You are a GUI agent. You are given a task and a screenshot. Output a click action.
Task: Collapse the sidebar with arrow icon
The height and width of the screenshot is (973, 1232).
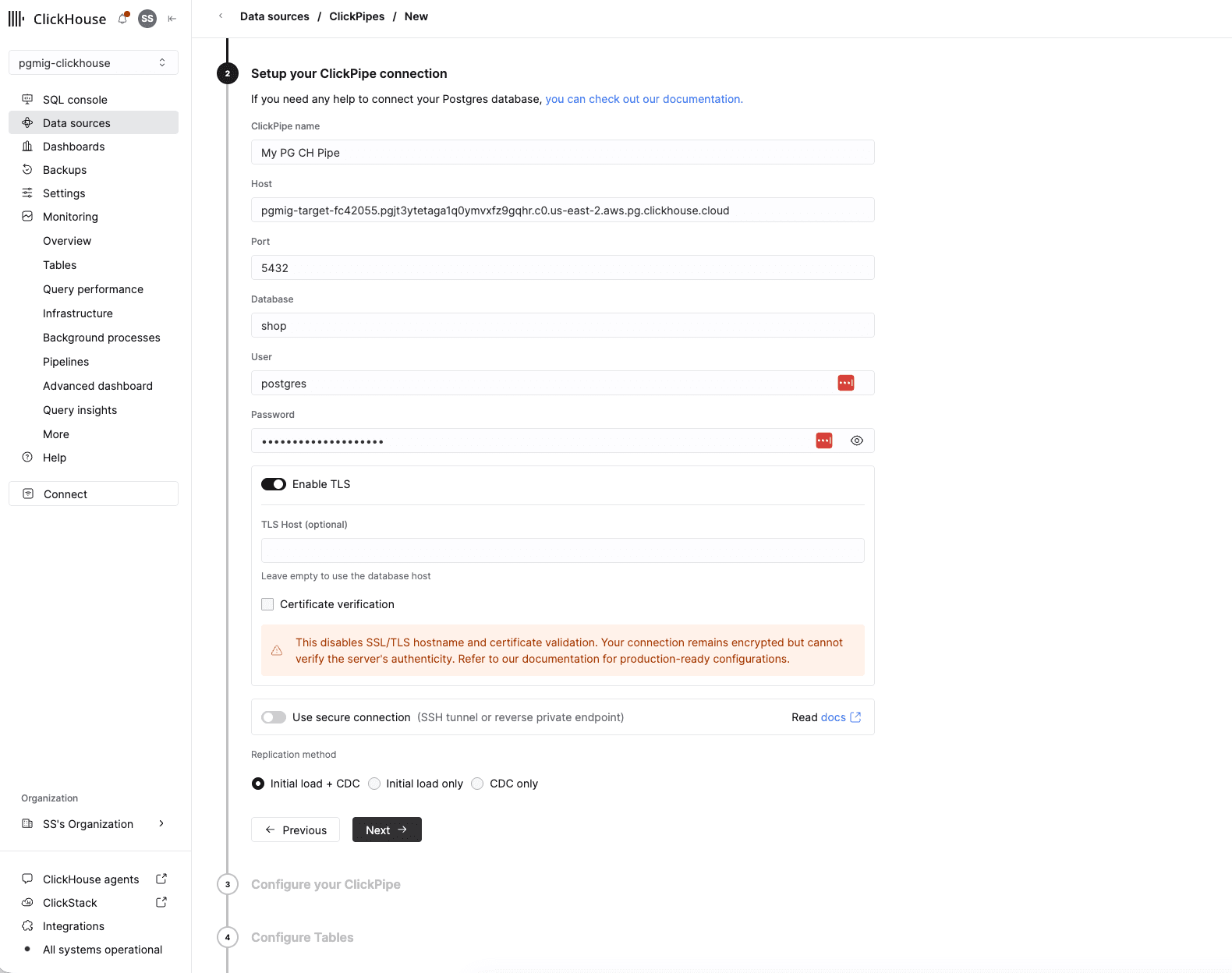[172, 19]
